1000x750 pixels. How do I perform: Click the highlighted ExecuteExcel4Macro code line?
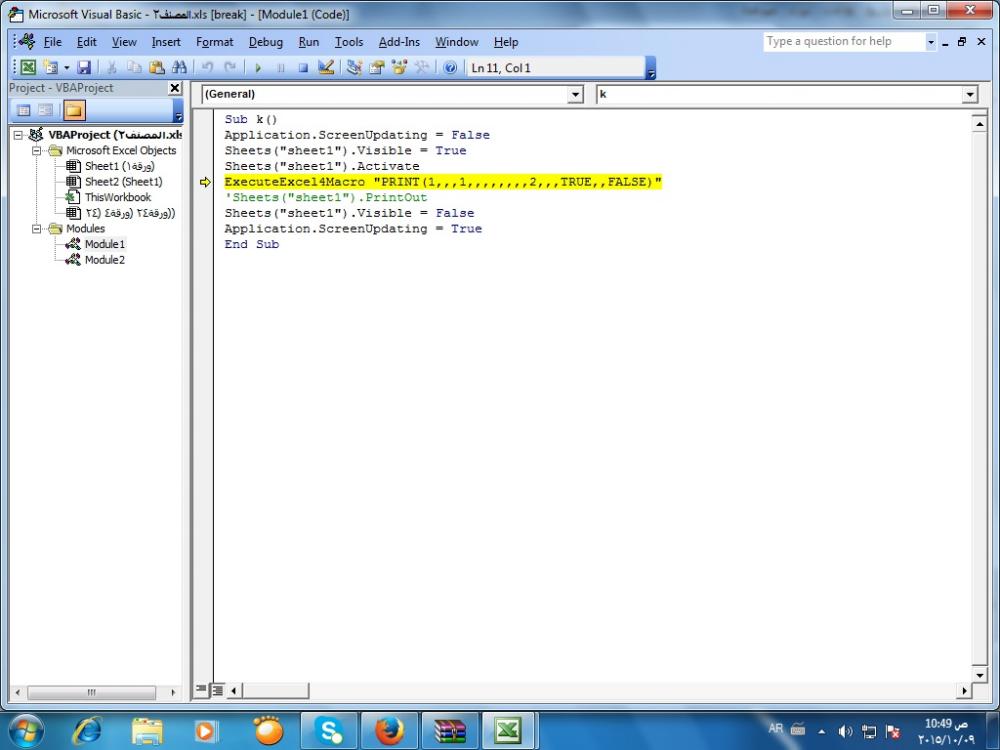[443, 182]
